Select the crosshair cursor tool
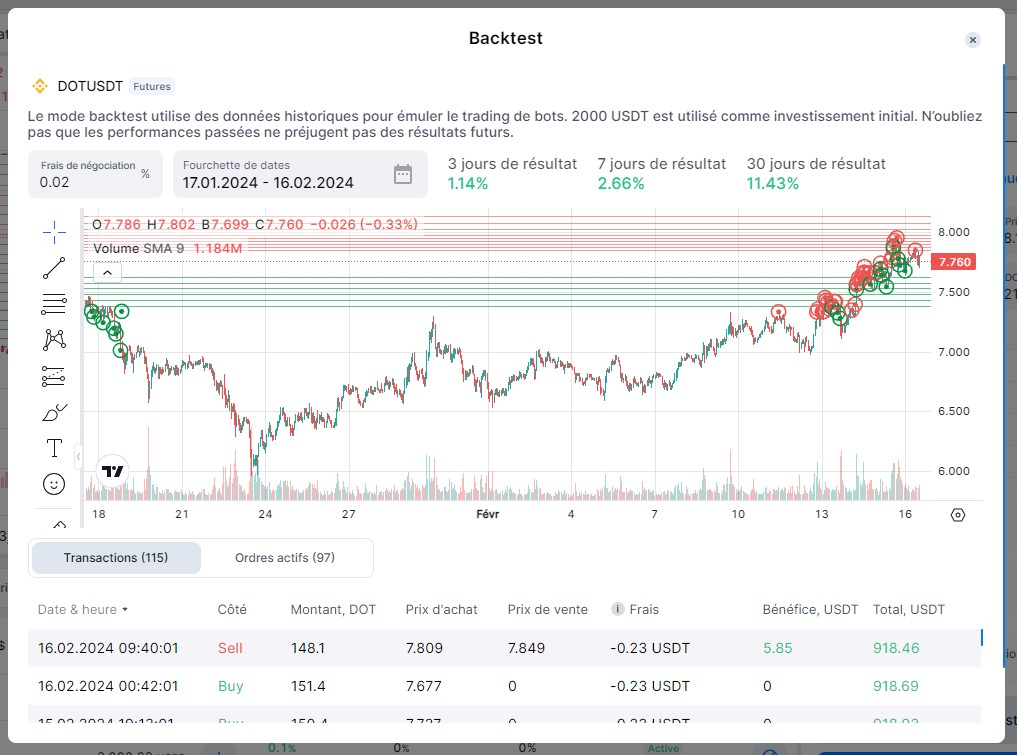This screenshot has width=1017, height=755. pos(54,231)
